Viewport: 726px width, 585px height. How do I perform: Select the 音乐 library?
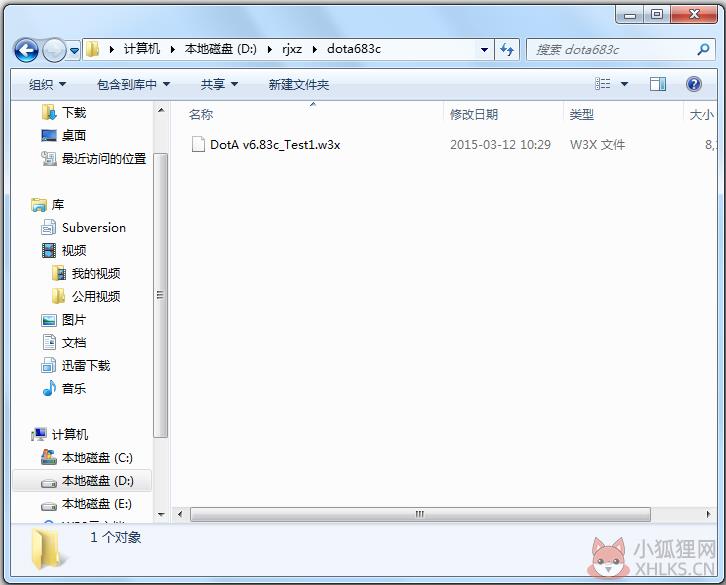pyautogui.click(x=74, y=388)
